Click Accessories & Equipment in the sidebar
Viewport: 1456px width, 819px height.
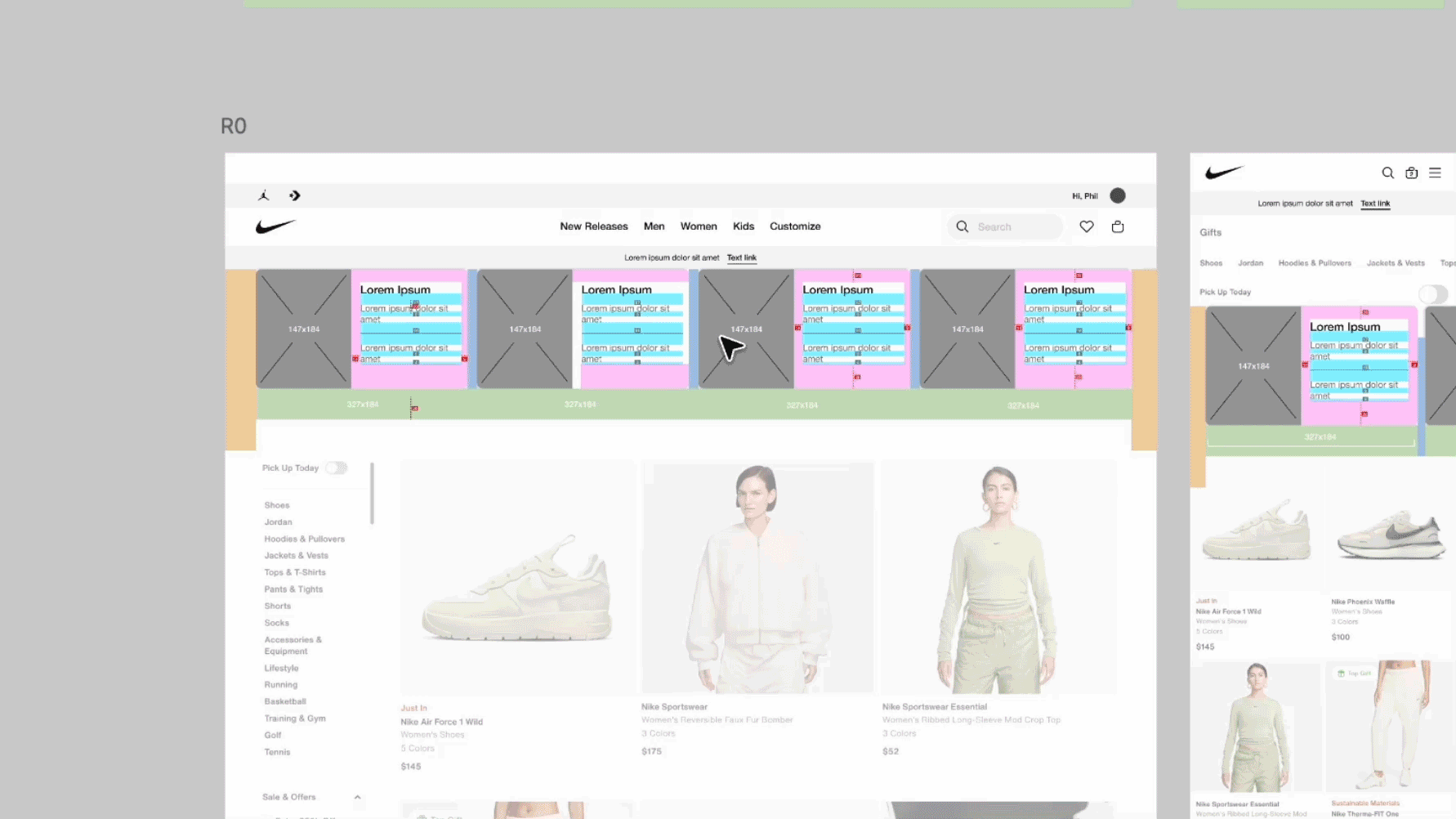(x=293, y=646)
